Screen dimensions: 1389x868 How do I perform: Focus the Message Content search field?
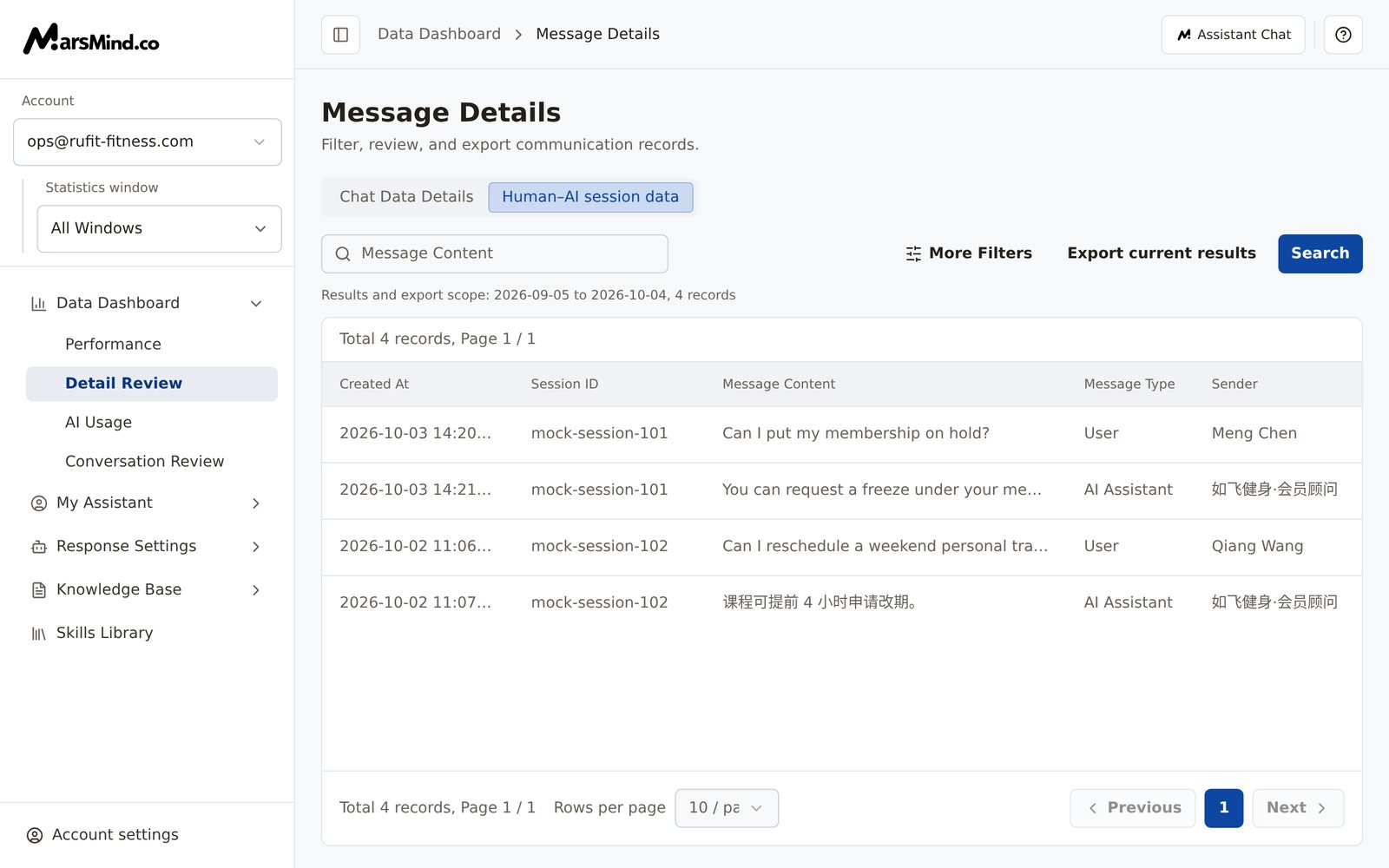point(495,253)
